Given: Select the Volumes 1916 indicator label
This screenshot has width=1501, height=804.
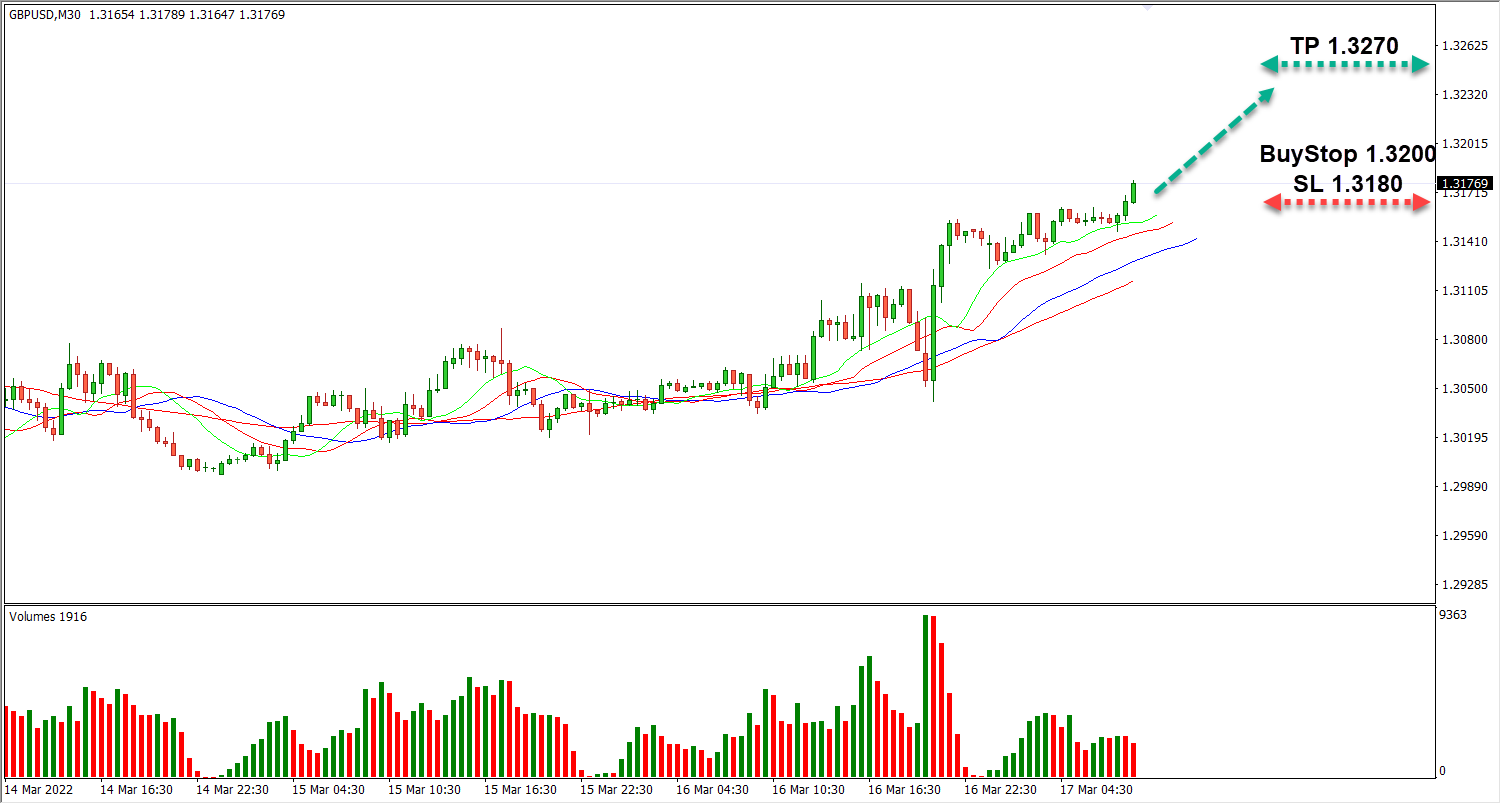Looking at the screenshot, I should (48, 617).
